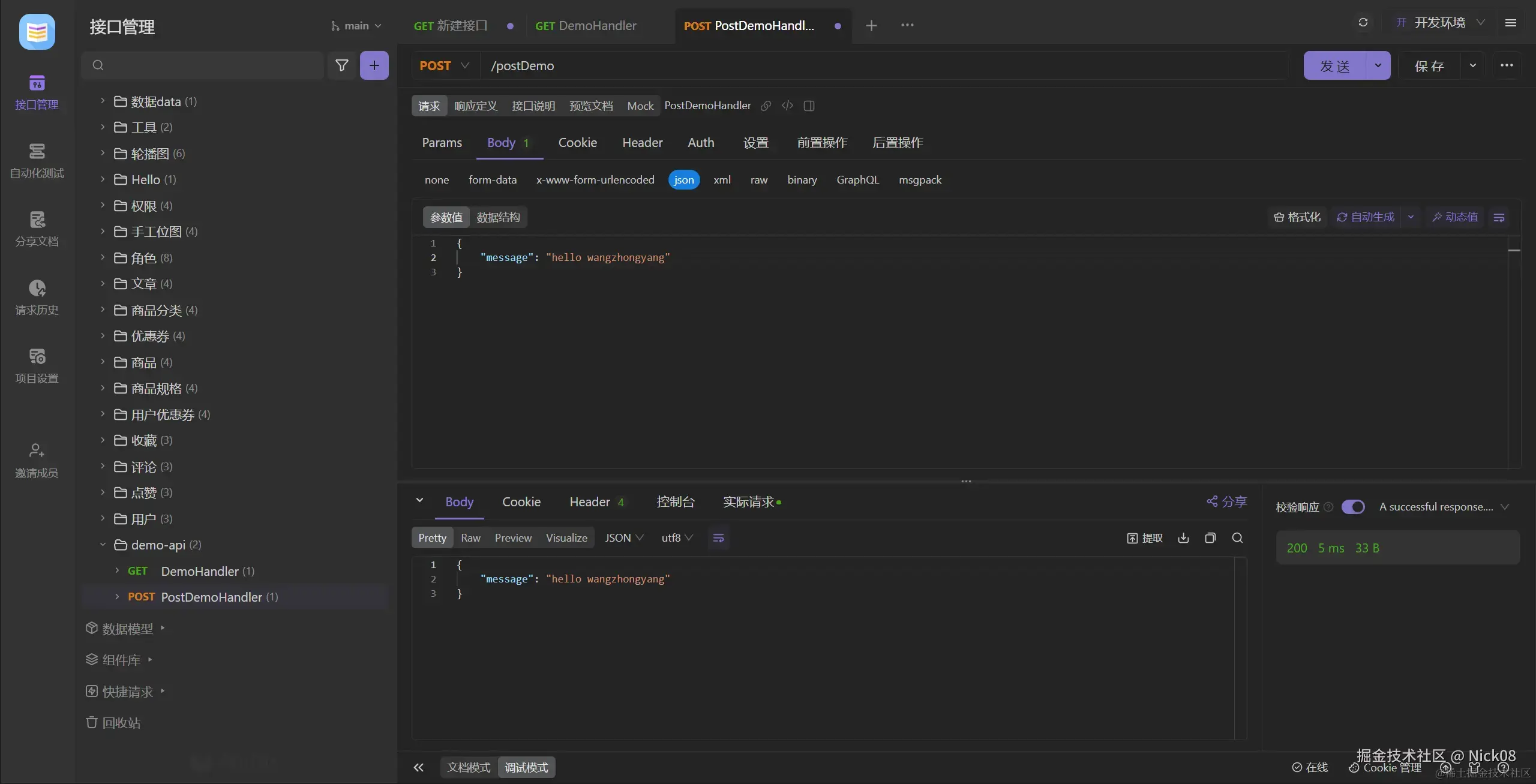This screenshot has width=1536, height=784.
Task: Click the 格式化 format button
Action: (x=1297, y=217)
